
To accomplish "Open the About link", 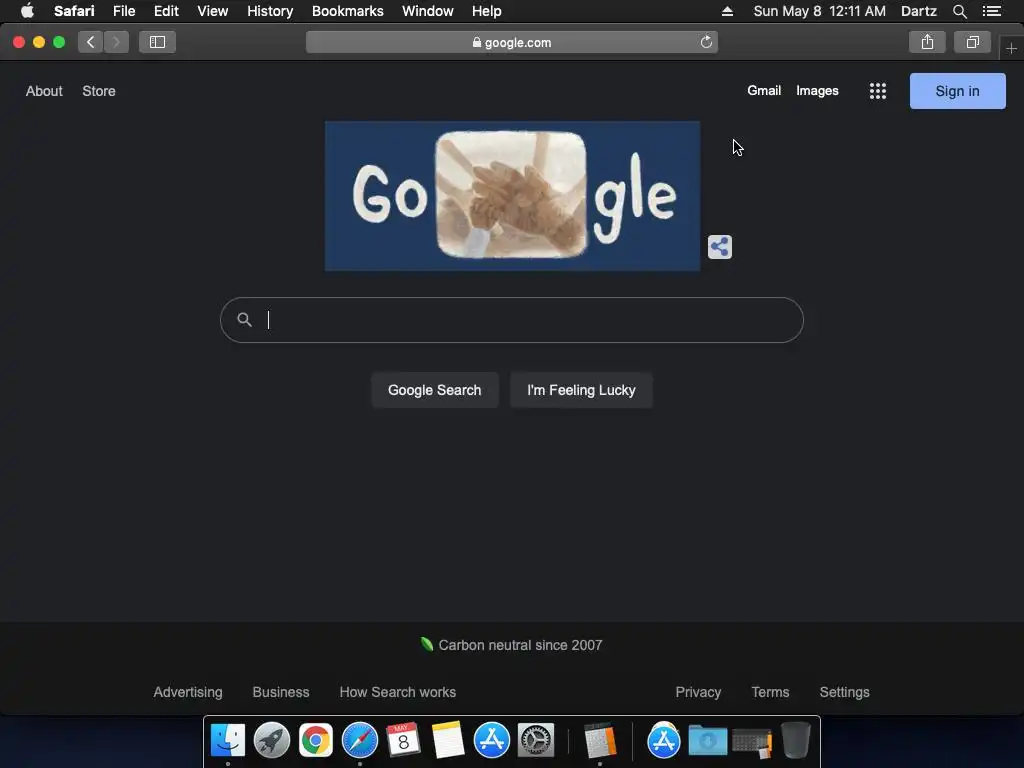I will [x=44, y=91].
